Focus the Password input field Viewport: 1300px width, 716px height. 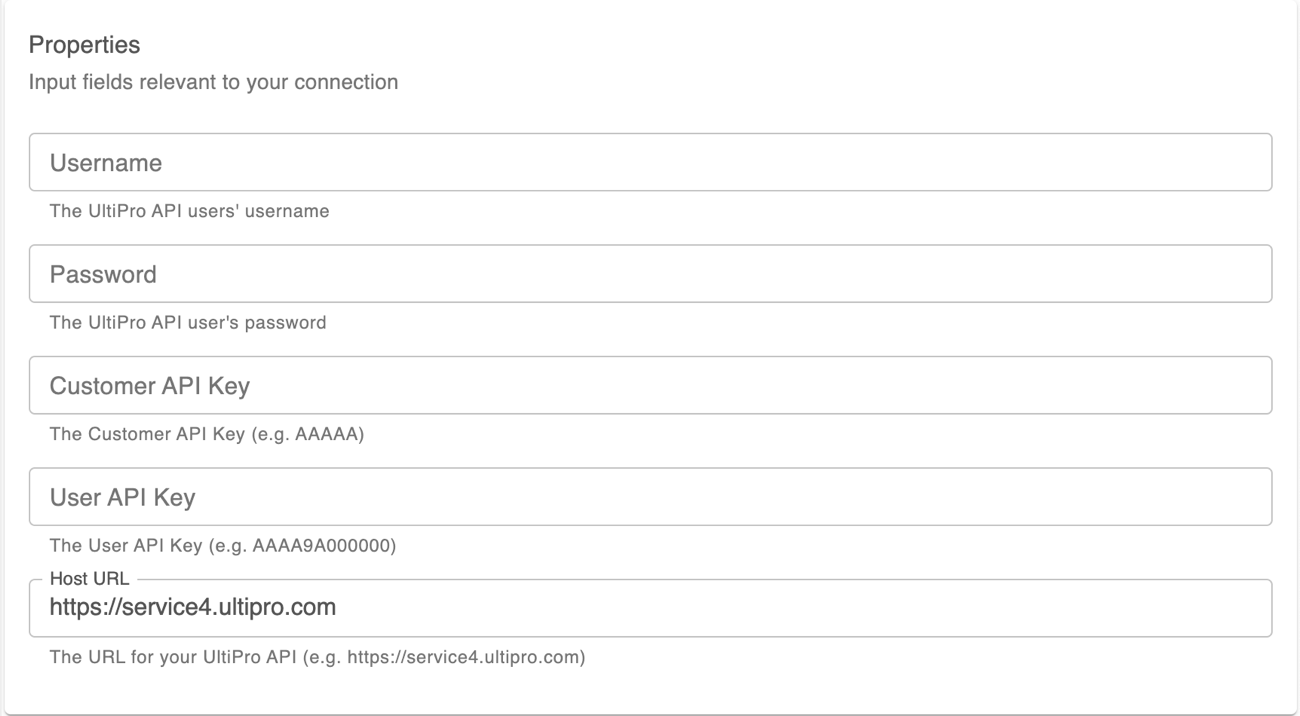coord(650,274)
